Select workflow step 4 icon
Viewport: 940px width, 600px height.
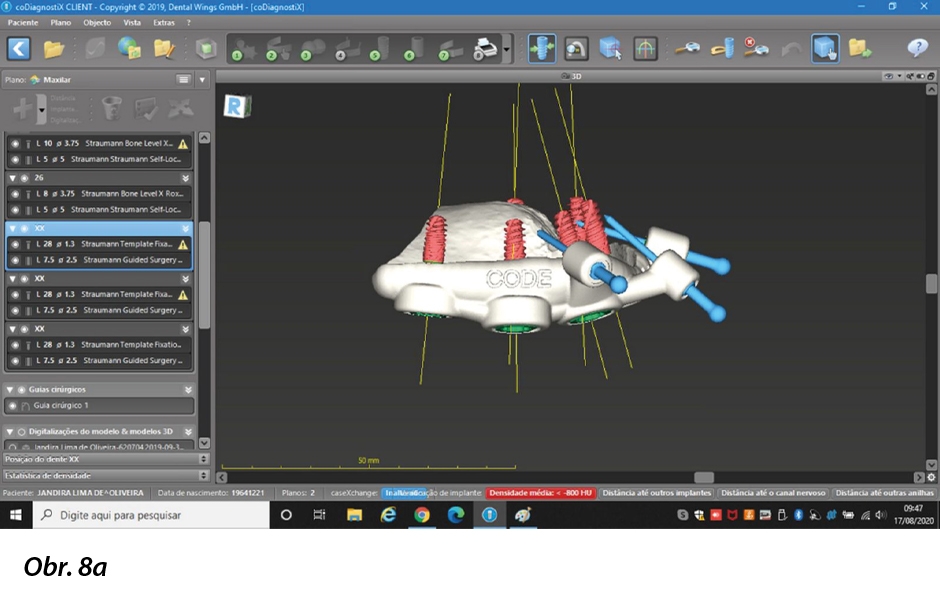pos(347,49)
